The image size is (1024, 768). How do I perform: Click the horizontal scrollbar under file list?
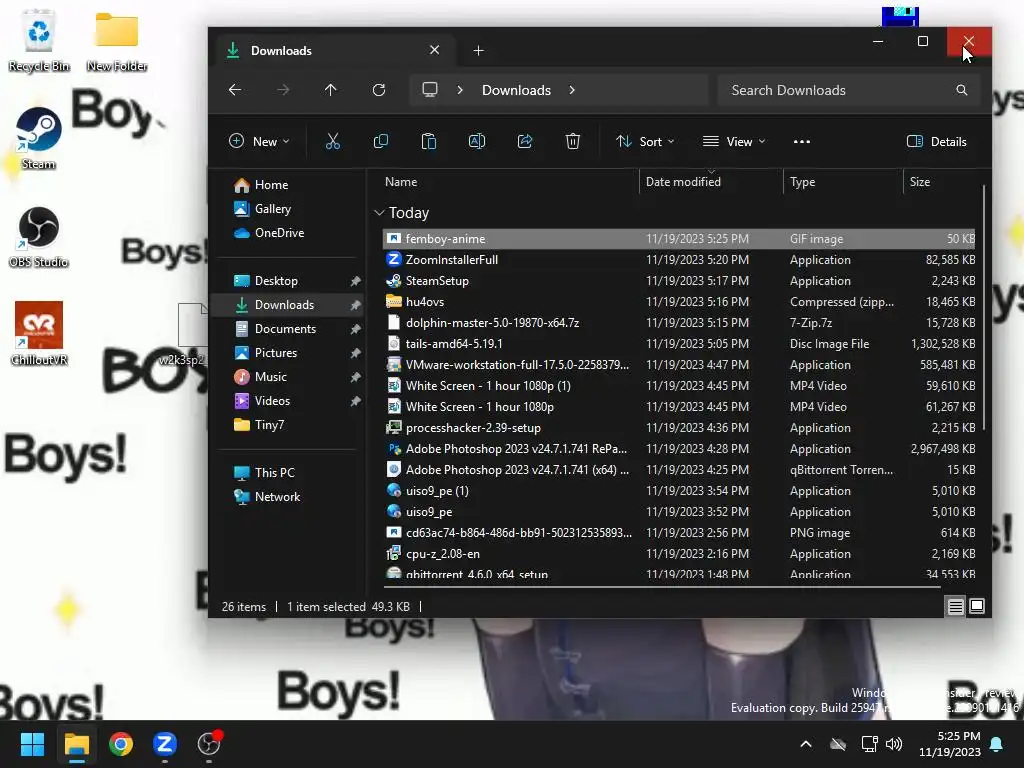(x=660, y=587)
